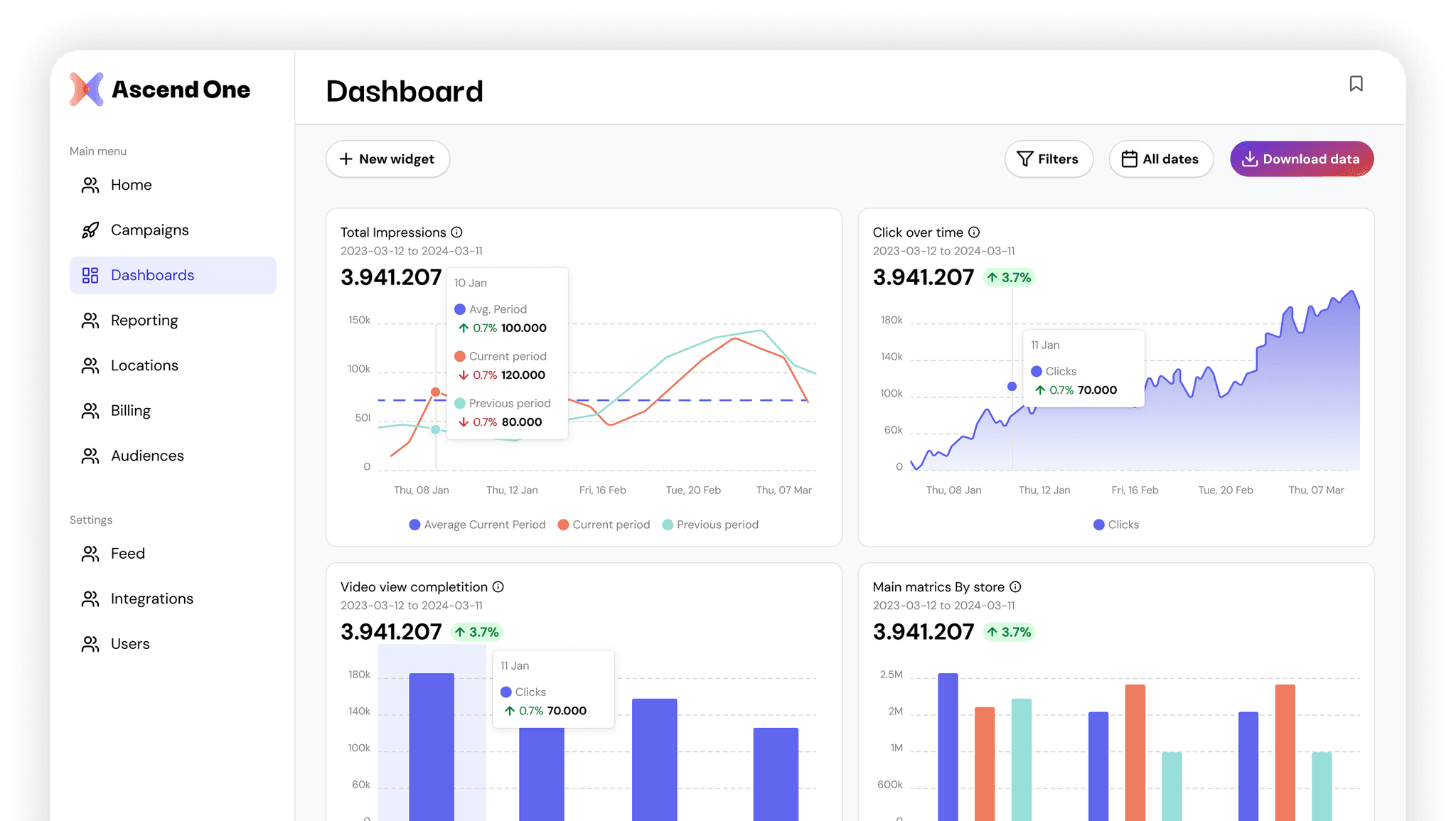1456x821 pixels.
Task: Toggle the Clicks legend in Click over time
Action: [1115, 525]
